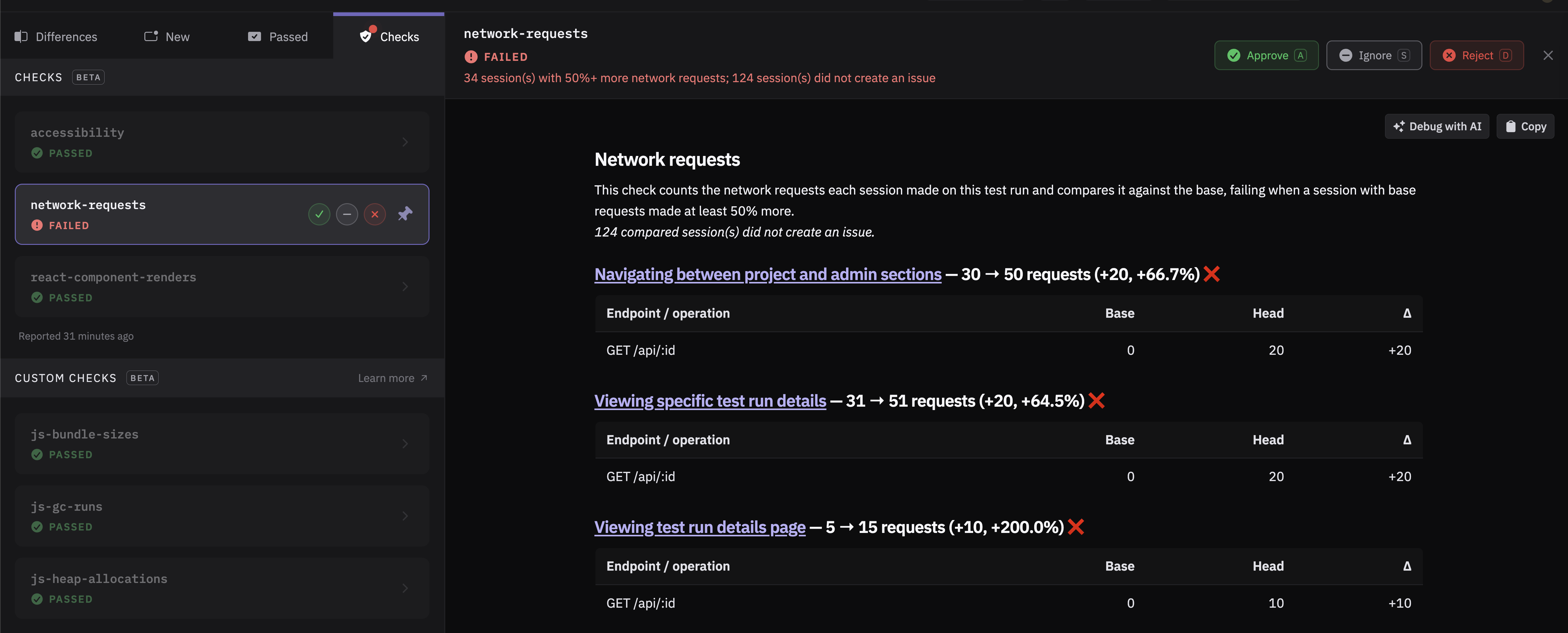
Task: Click the red reject X on network-requests card
Action: (375, 215)
